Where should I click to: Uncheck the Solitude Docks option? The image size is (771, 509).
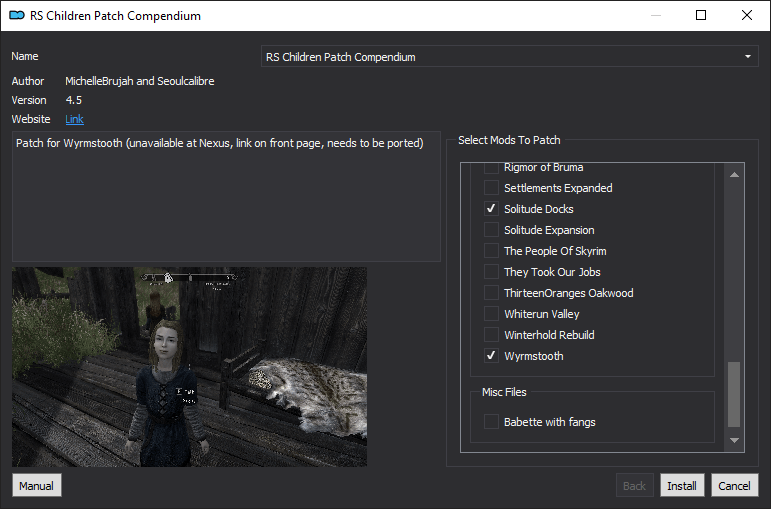(491, 209)
